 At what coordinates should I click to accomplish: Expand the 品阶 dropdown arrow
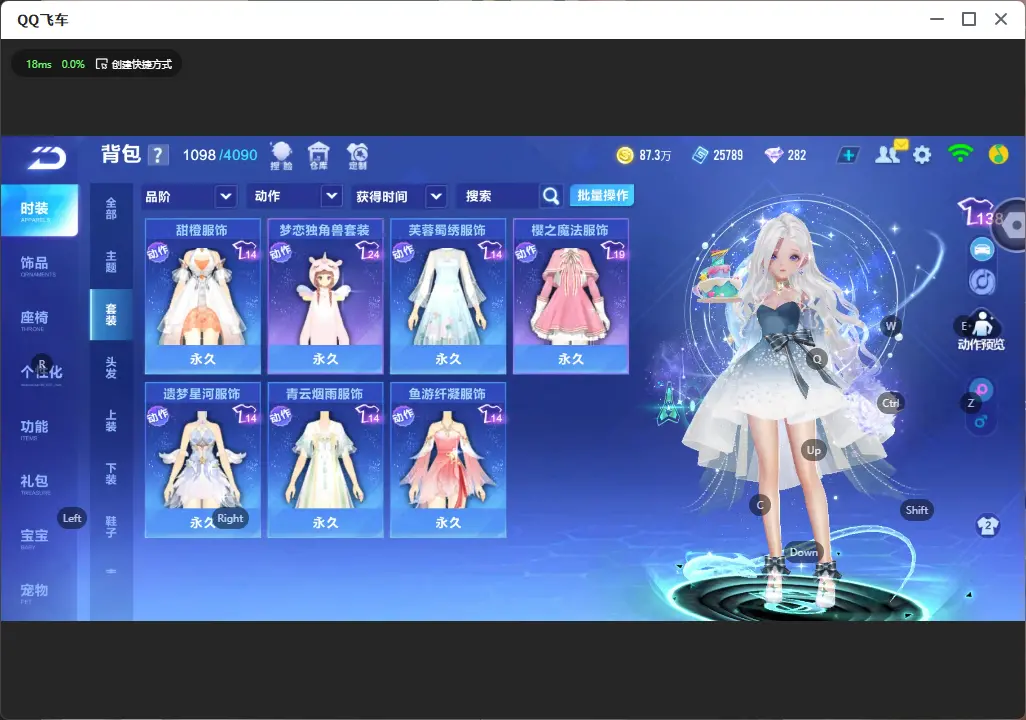click(226, 196)
